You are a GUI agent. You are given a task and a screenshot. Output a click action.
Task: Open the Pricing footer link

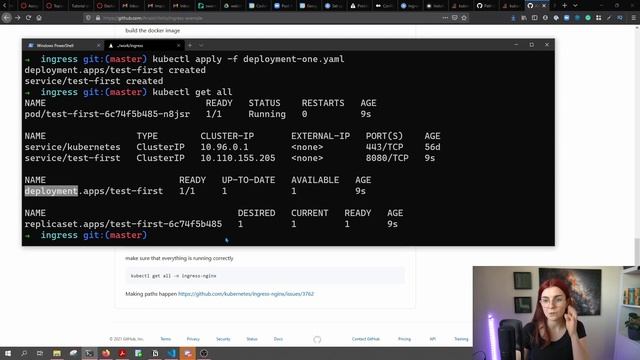[404, 339]
